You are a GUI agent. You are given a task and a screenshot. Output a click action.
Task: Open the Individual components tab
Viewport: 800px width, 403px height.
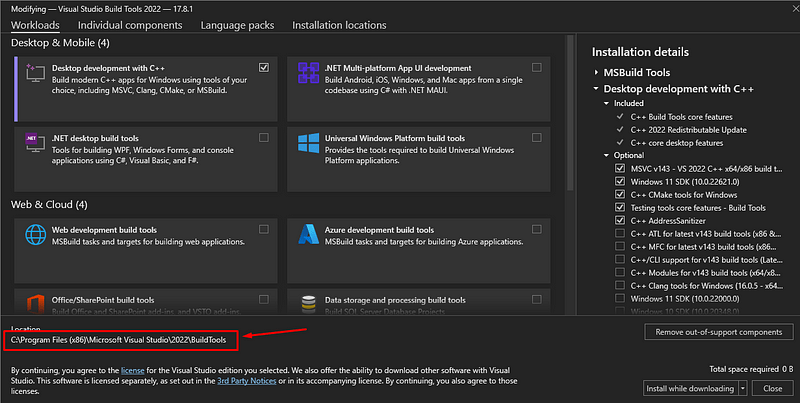[130, 25]
